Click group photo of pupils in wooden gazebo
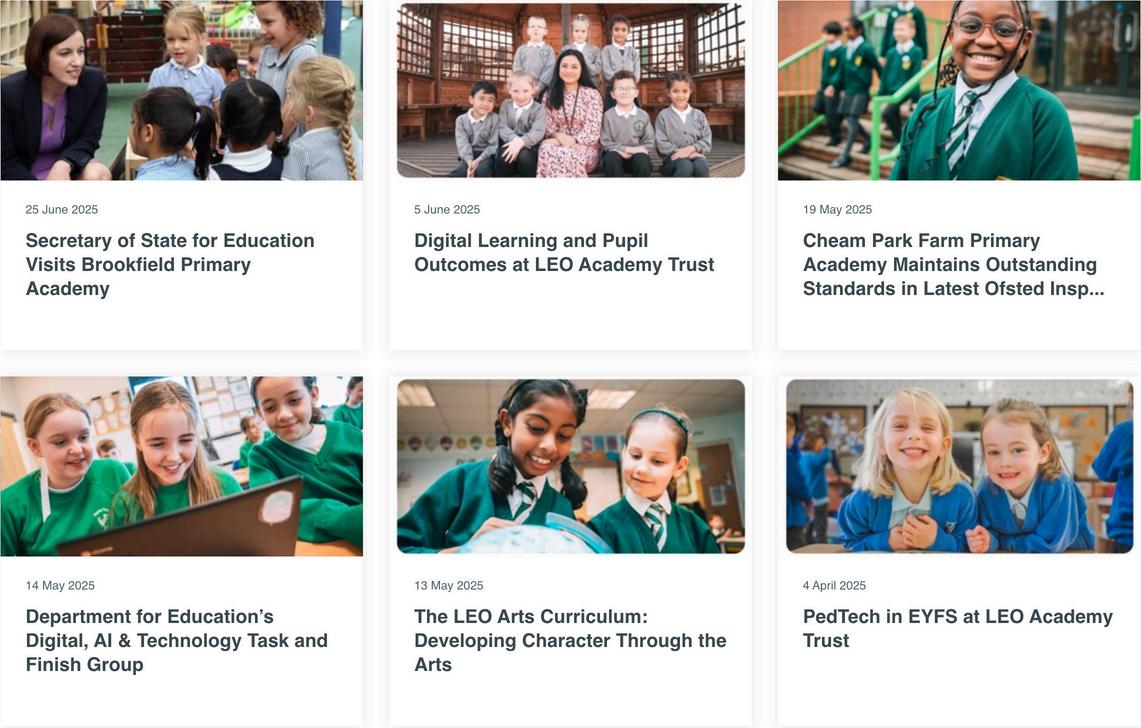1141x728 pixels. [x=570, y=90]
